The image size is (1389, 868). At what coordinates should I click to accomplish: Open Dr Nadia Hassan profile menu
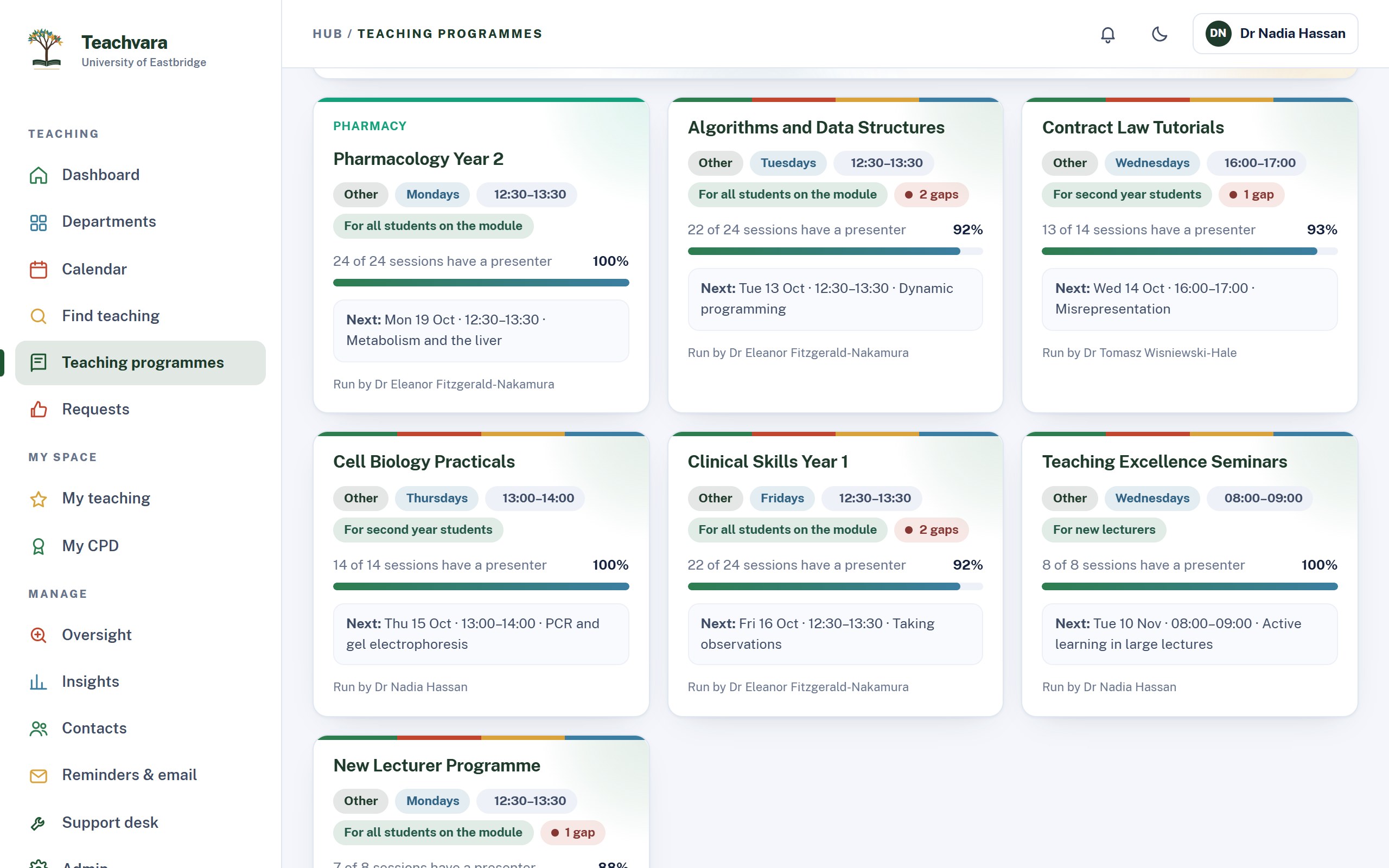pyautogui.click(x=1276, y=34)
